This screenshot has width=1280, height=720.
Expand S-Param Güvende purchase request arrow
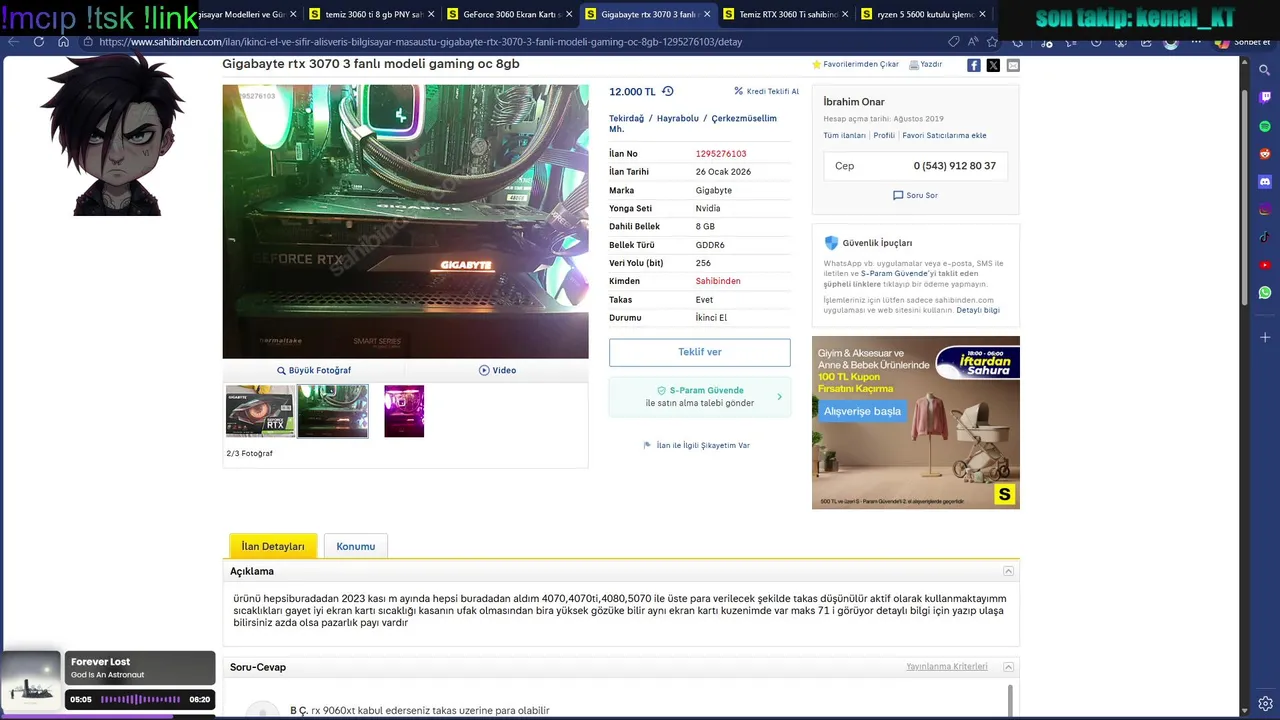(x=779, y=397)
